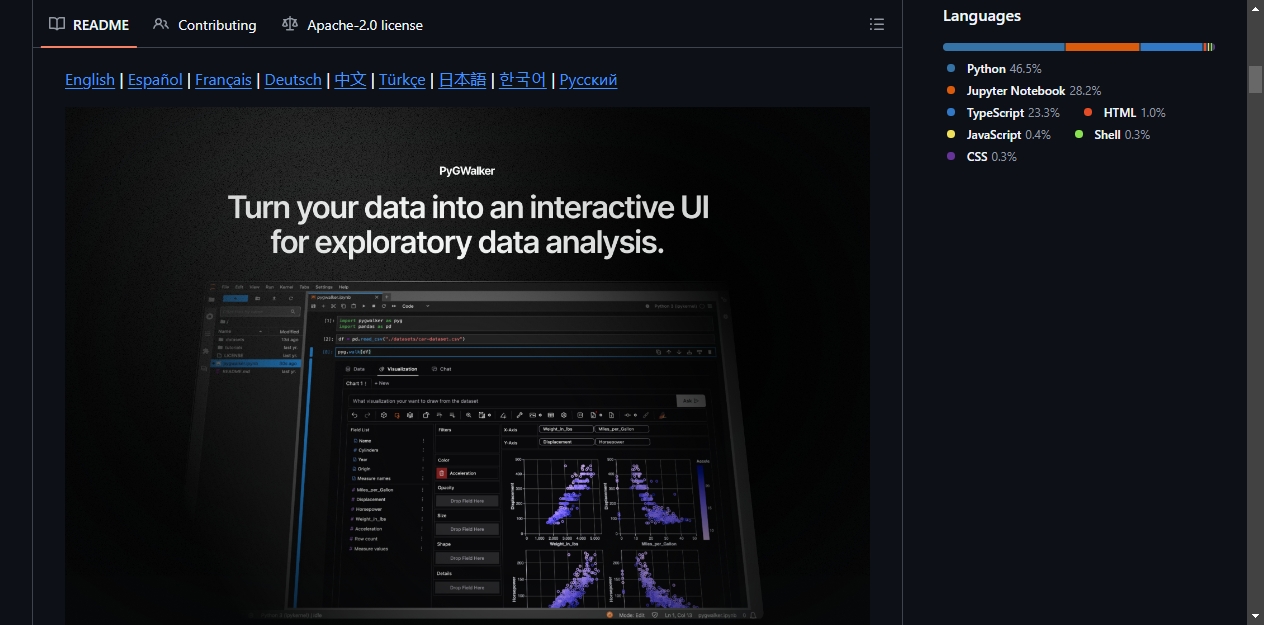
Task: Click the page vertical scrollbar thumb
Action: tap(1256, 80)
